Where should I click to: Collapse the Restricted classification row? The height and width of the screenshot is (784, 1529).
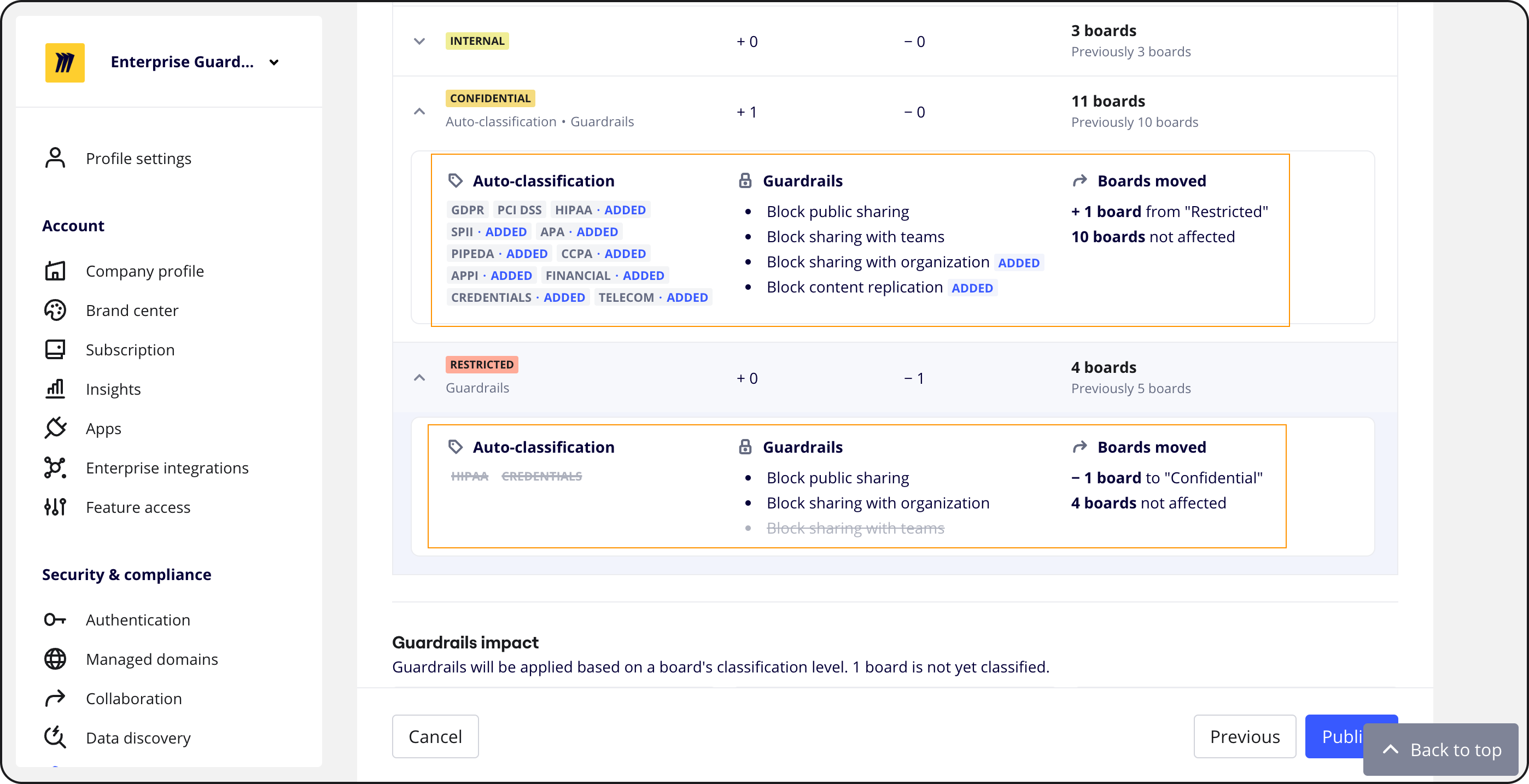419,377
